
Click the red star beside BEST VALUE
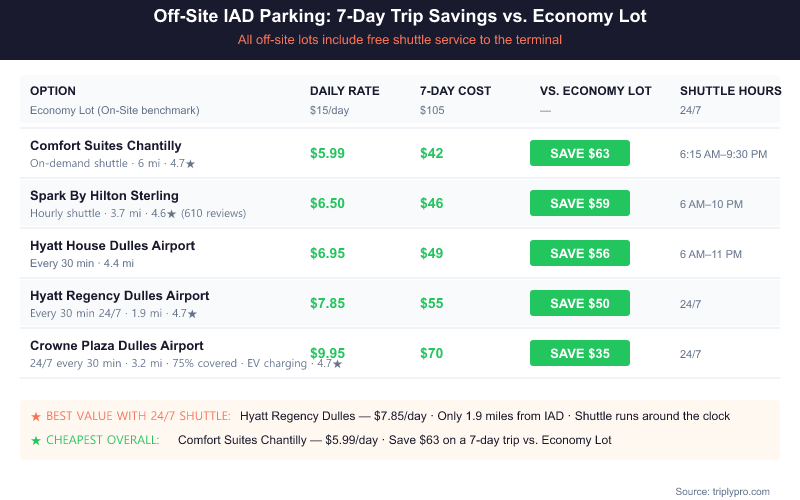(36, 416)
